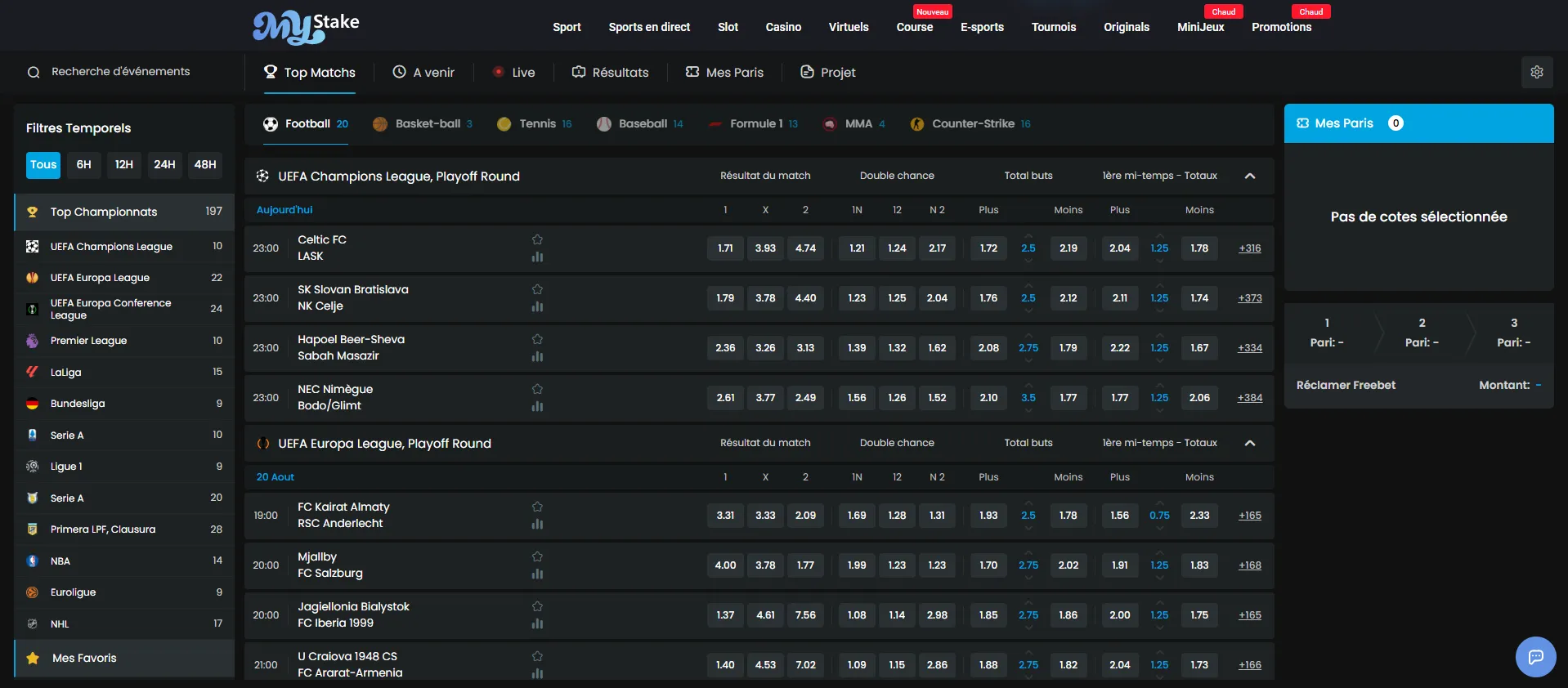
Task: Open +384 markets for NEC Nimègue
Action: click(x=1249, y=398)
